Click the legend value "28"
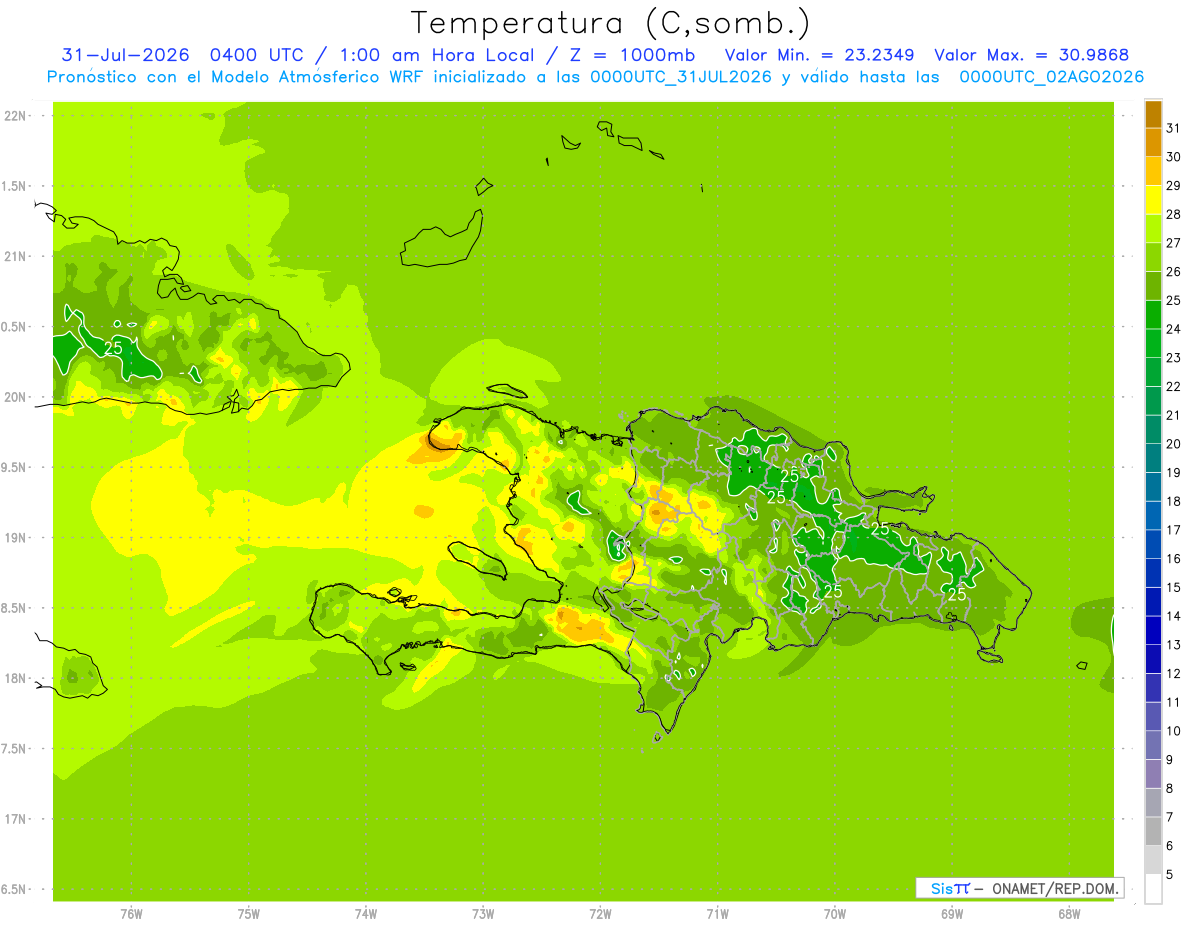 click(x=1173, y=214)
